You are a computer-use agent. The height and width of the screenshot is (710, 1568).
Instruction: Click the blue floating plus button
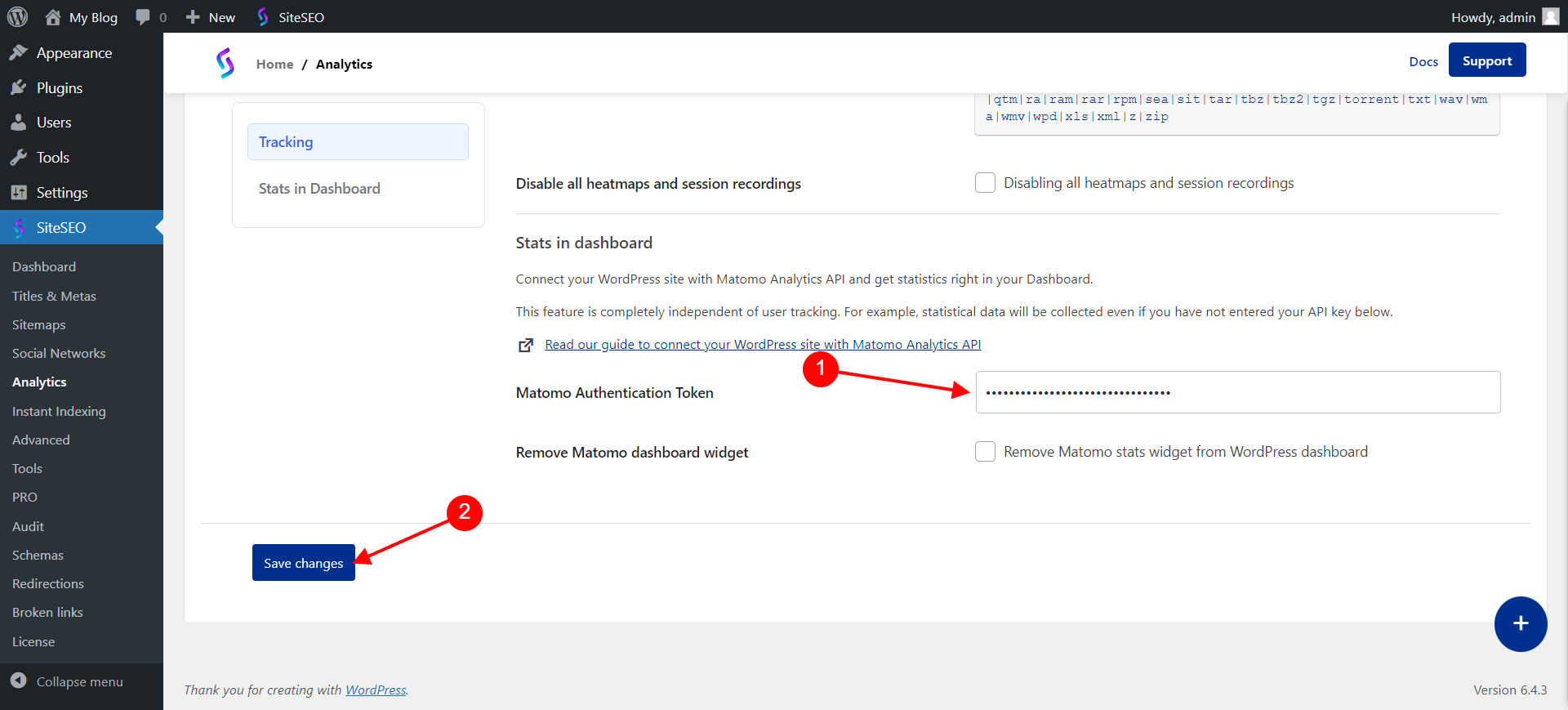[x=1521, y=624]
